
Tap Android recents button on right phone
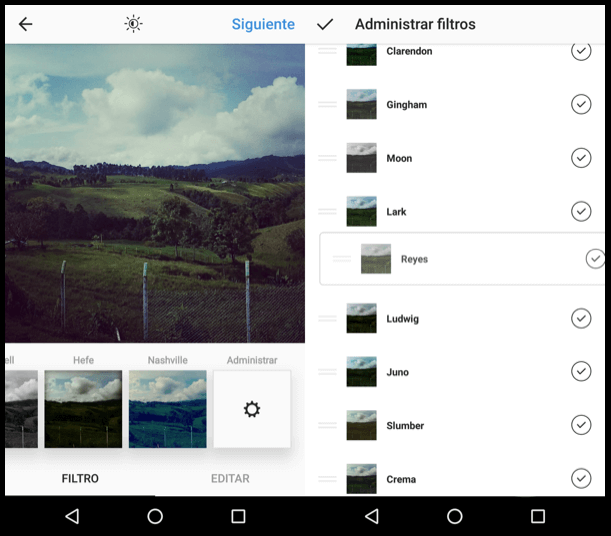pos(538,516)
